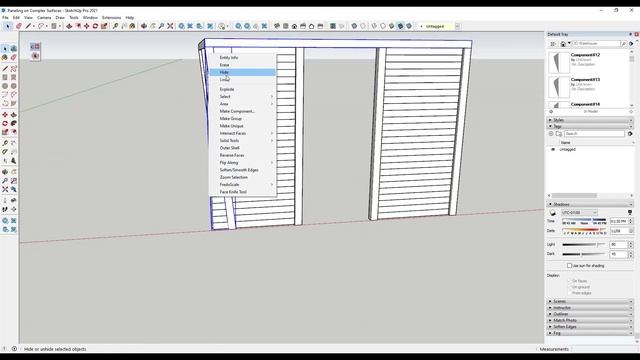Choose the Zoom magnifier in top toolbar
This screenshot has height=360, width=640.
tap(161, 26)
